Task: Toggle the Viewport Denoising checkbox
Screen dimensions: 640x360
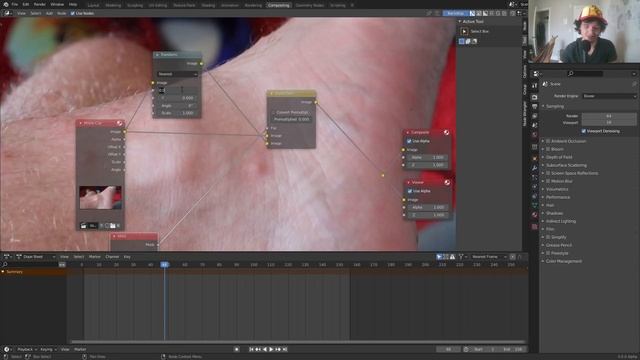Action: click(584, 131)
